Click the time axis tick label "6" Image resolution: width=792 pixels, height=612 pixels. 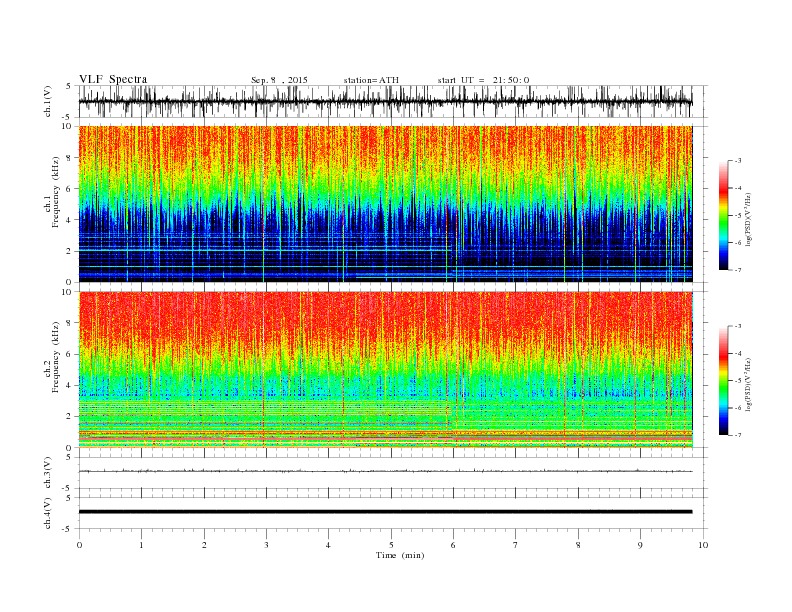tap(453, 545)
